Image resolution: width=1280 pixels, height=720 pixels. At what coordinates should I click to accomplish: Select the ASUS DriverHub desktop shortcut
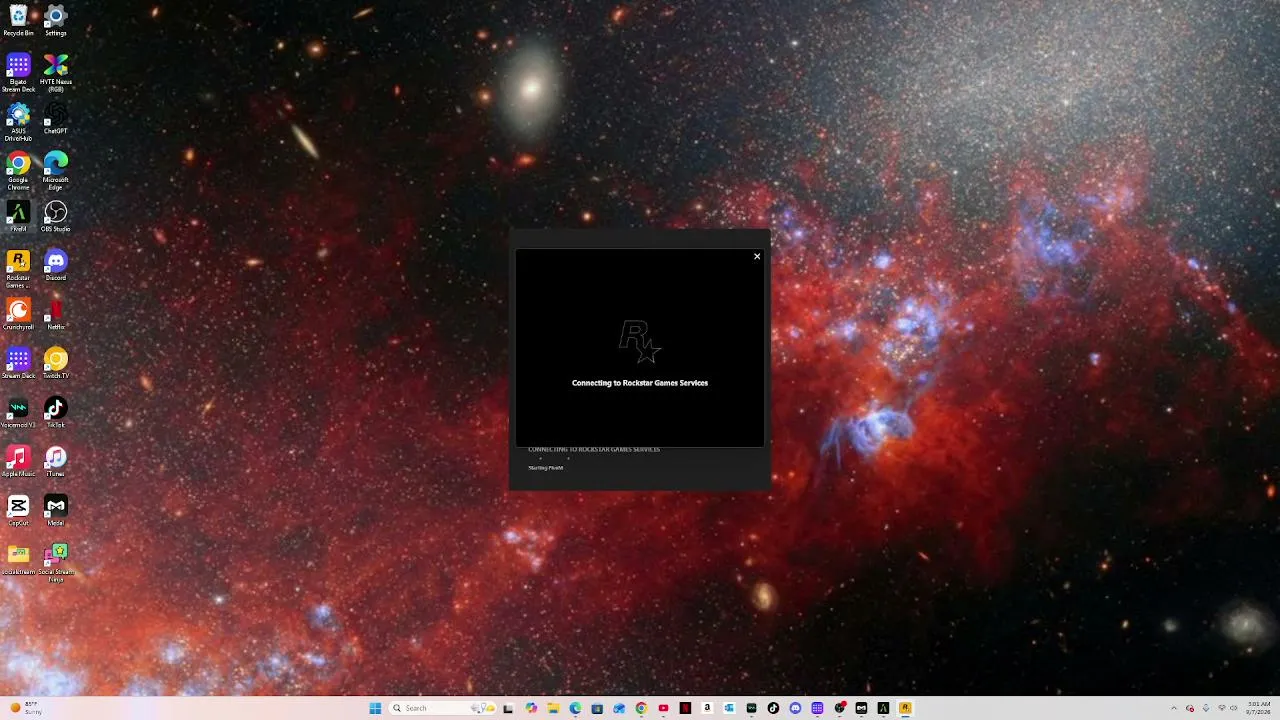click(18, 123)
